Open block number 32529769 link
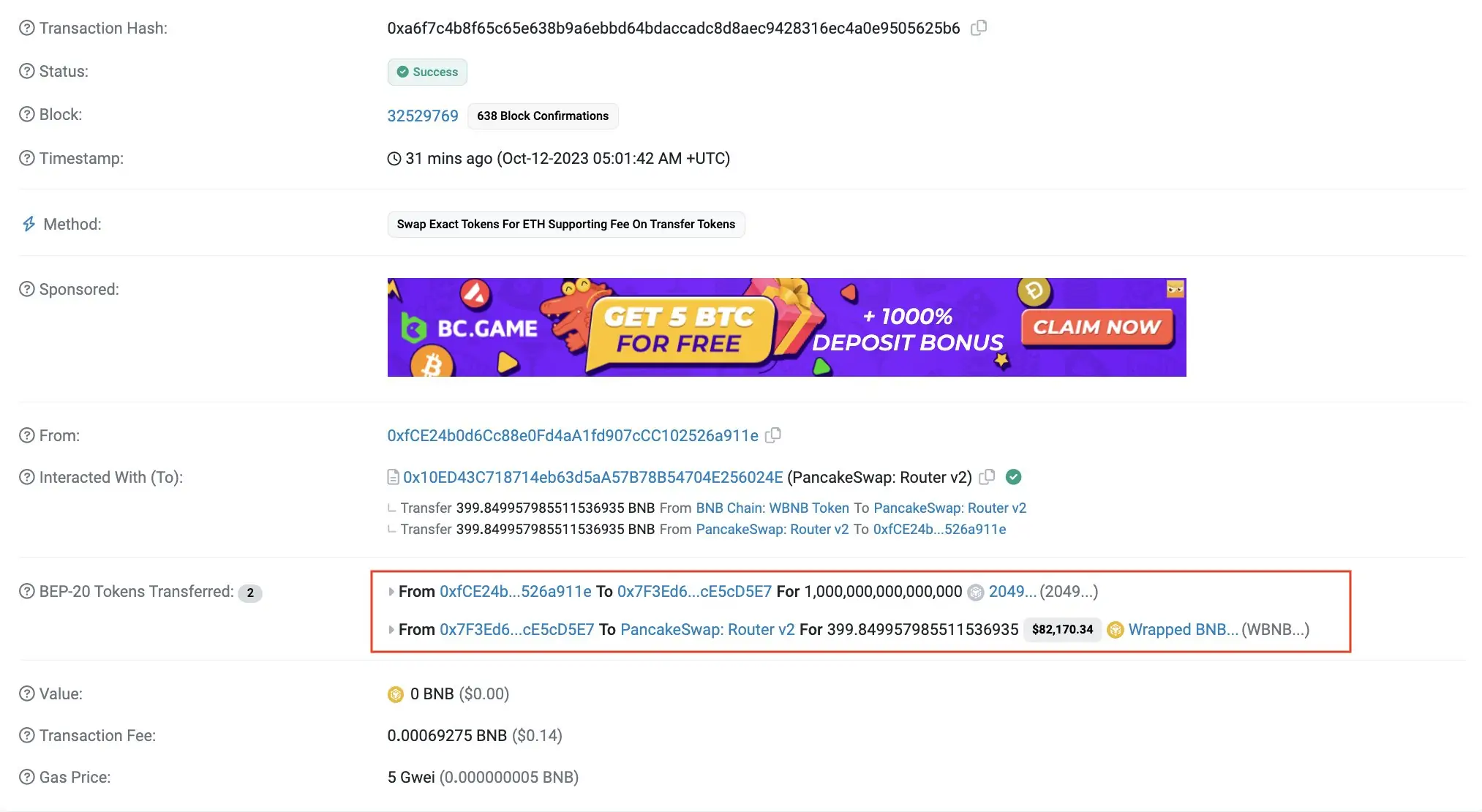The image size is (1482, 812). tap(422, 115)
